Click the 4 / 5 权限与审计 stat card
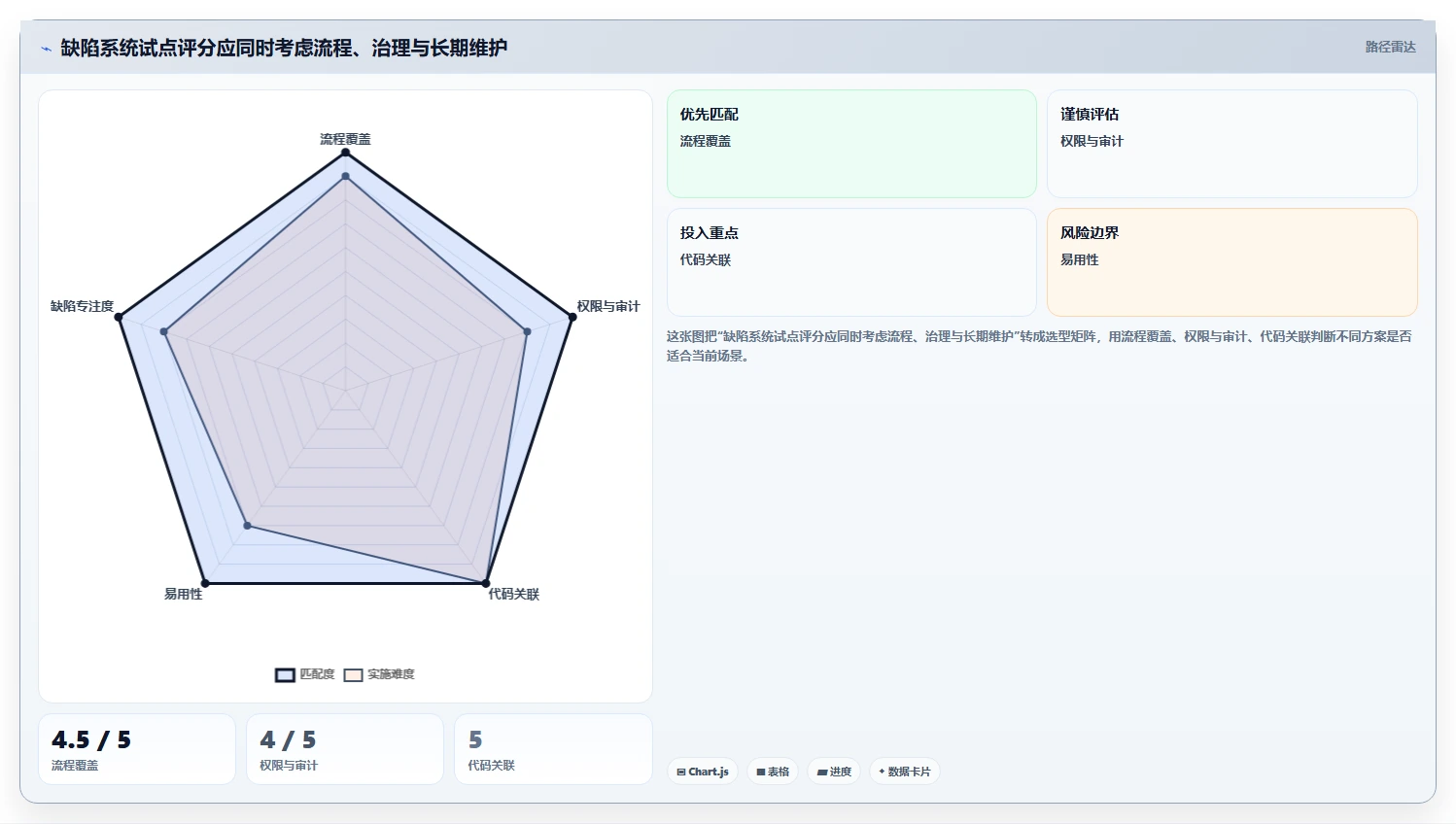Image resolution: width=1456 pixels, height=824 pixels. (x=345, y=749)
